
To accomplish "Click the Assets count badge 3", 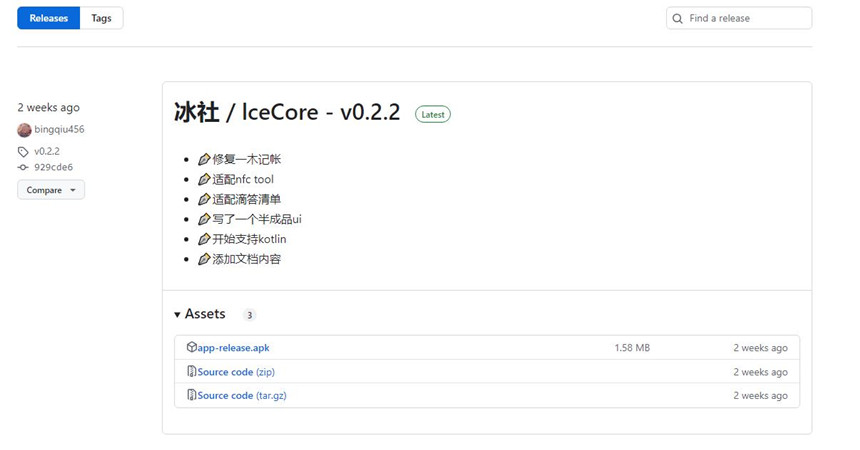I will tap(250, 315).
